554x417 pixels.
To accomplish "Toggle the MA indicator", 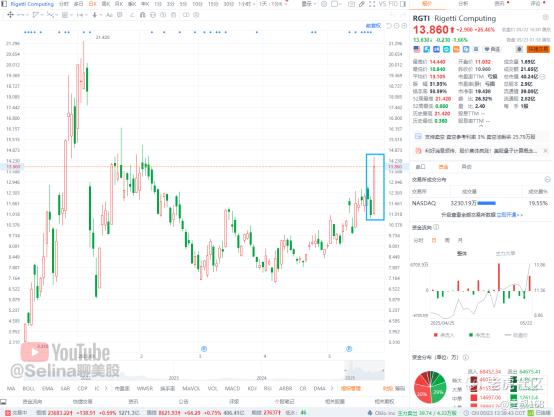I will (x=11, y=388).
